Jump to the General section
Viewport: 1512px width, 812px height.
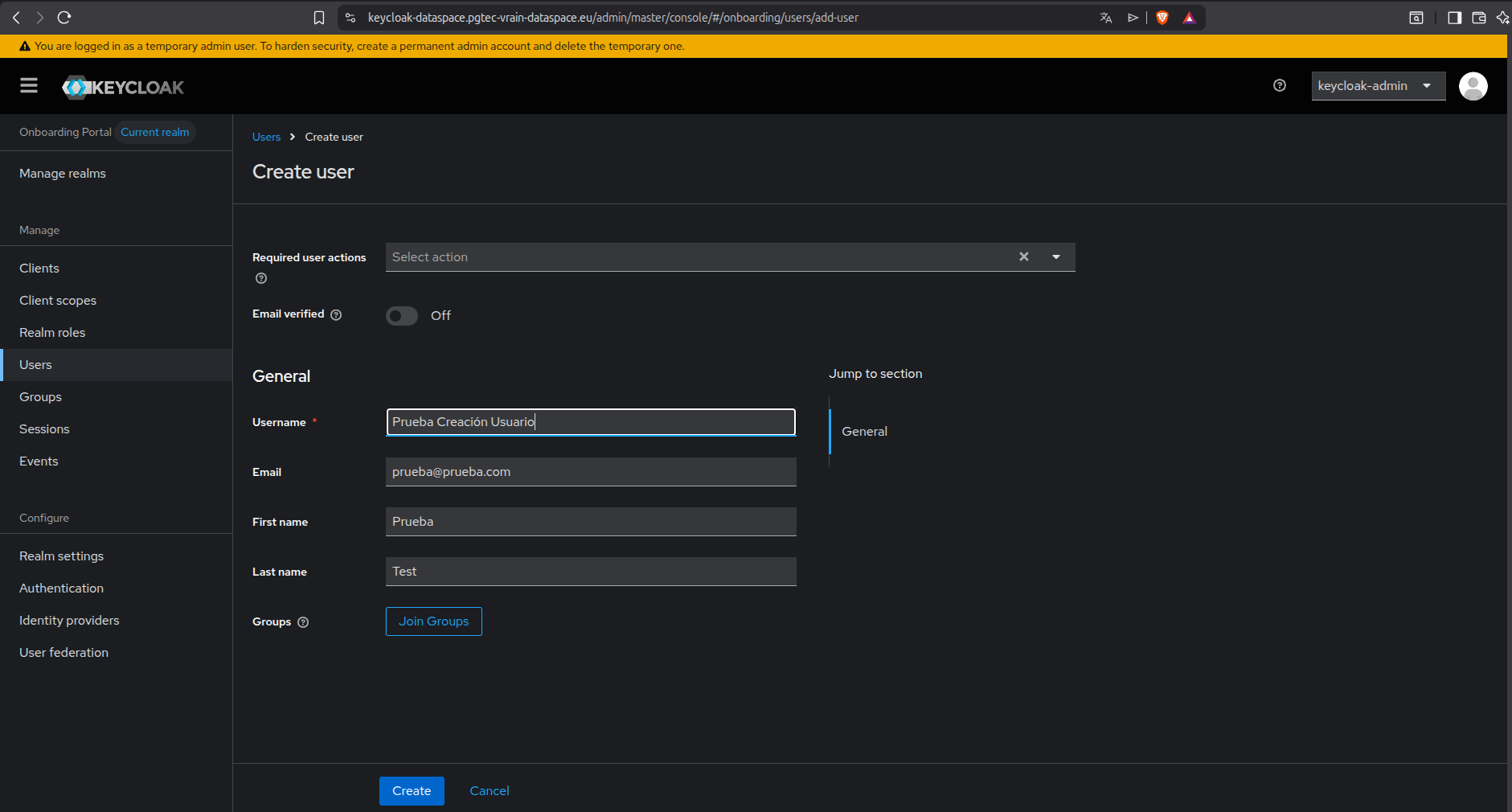tap(864, 432)
